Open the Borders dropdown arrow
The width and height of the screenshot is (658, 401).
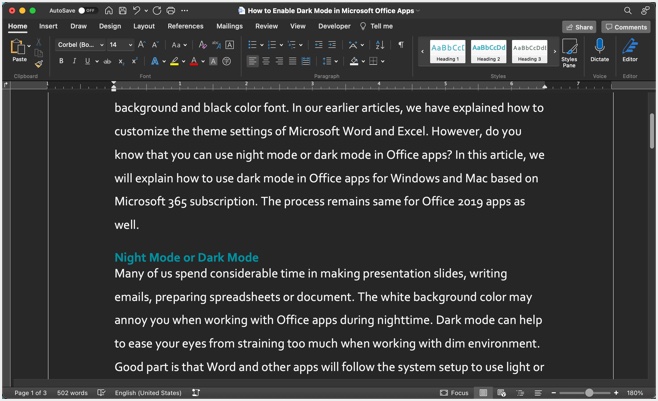383,62
